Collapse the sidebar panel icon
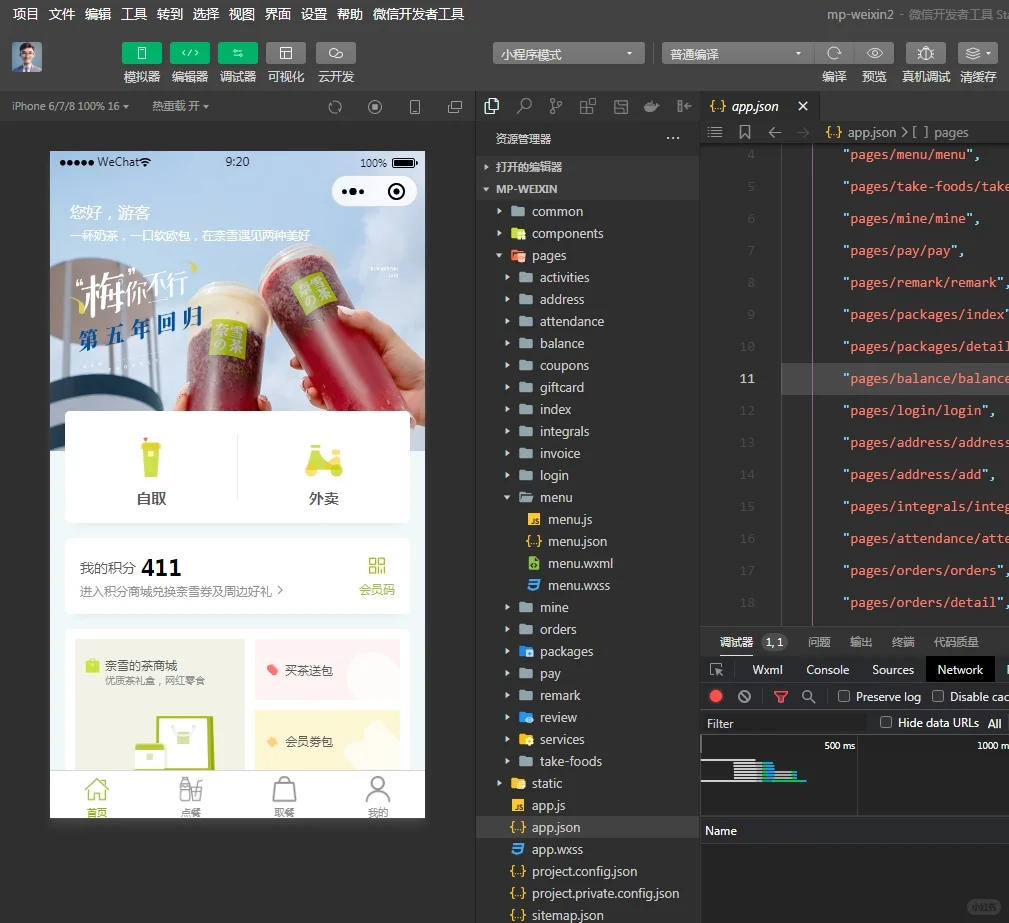This screenshot has height=923, width=1009. (684, 106)
